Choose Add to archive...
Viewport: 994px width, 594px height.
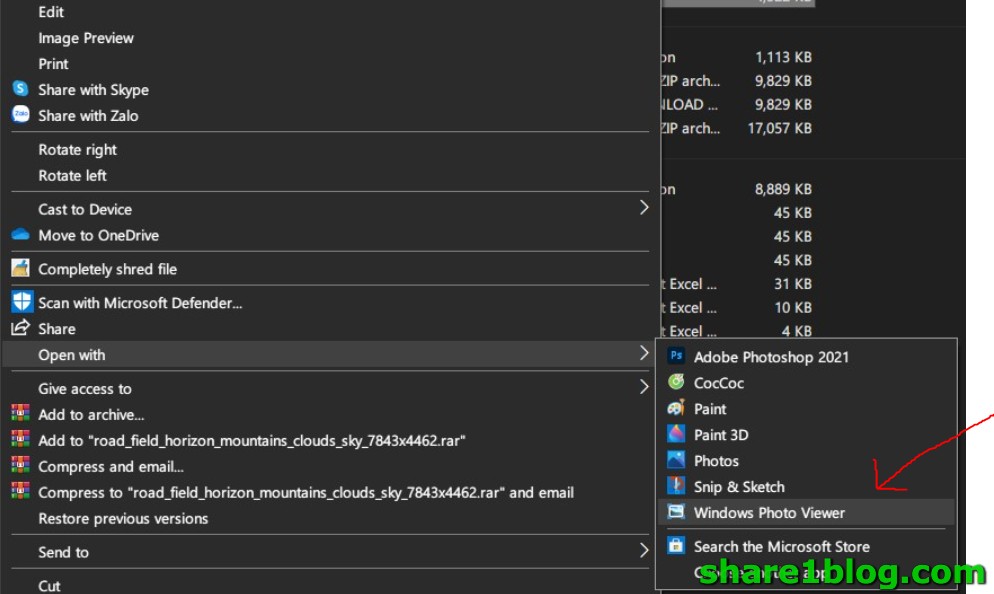point(91,415)
